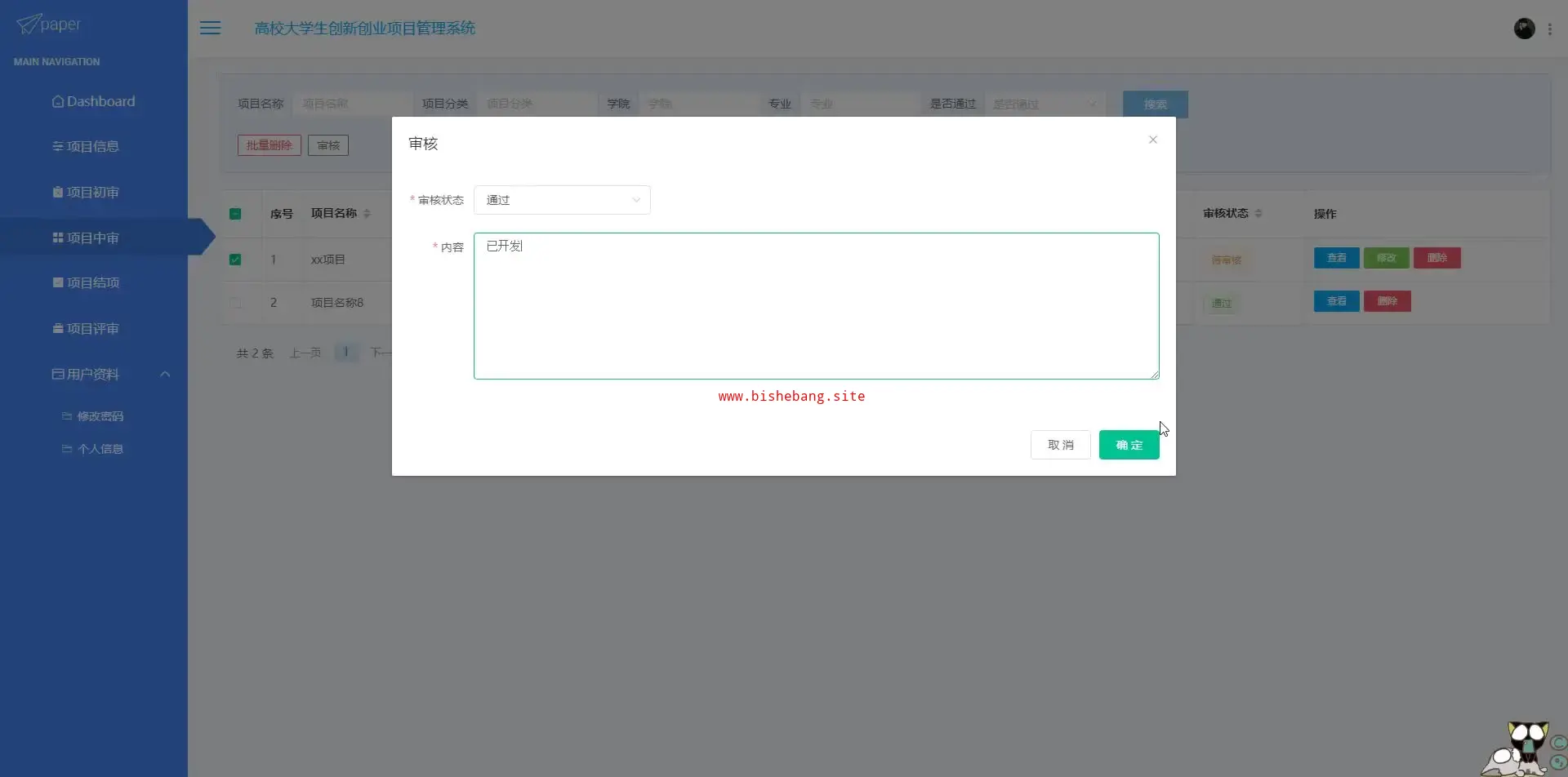This screenshot has height=777, width=1568.
Task: Click 删除 for the xx项目 row
Action: (1437, 258)
